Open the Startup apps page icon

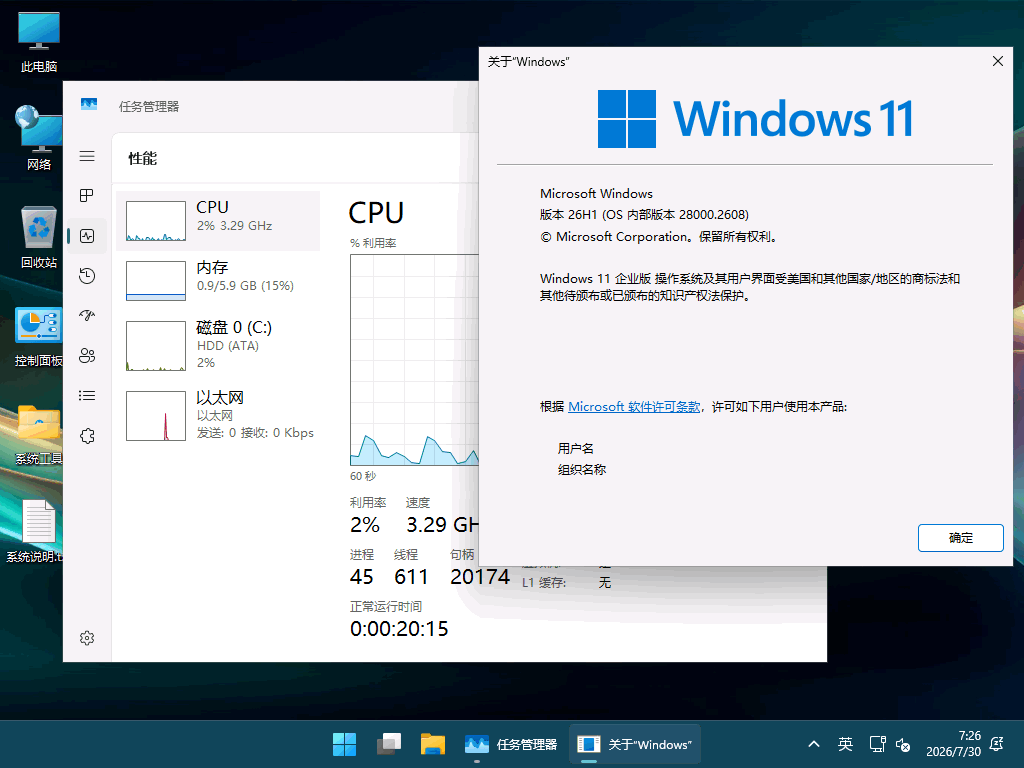[x=87, y=315]
